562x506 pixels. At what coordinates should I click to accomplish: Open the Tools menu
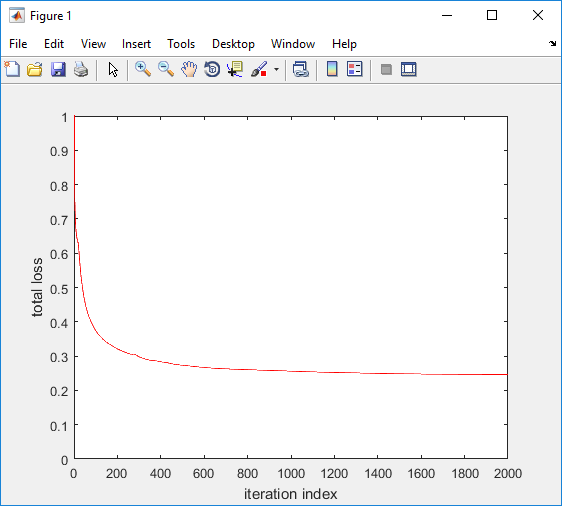tap(181, 44)
